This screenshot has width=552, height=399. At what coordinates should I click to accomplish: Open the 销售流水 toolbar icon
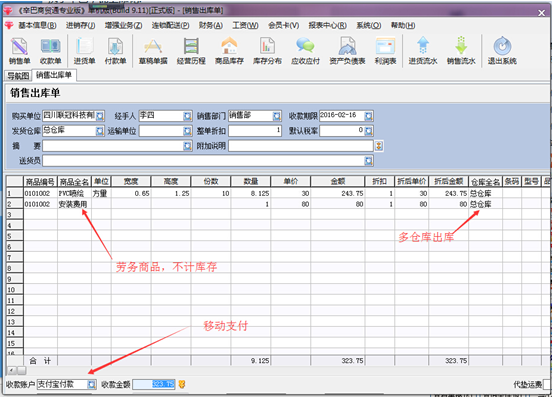461,51
